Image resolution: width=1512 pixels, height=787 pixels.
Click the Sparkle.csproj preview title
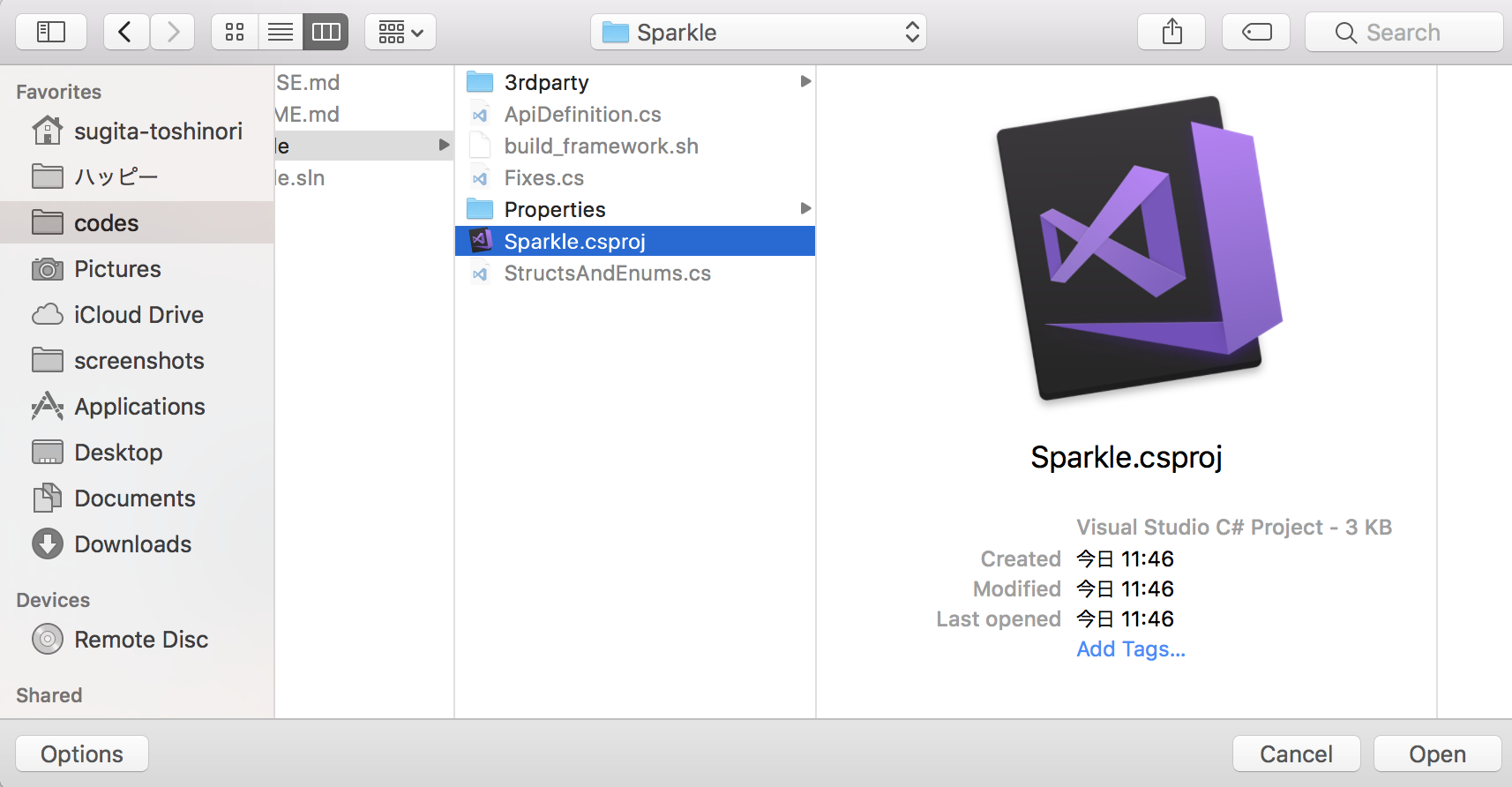tap(1127, 457)
